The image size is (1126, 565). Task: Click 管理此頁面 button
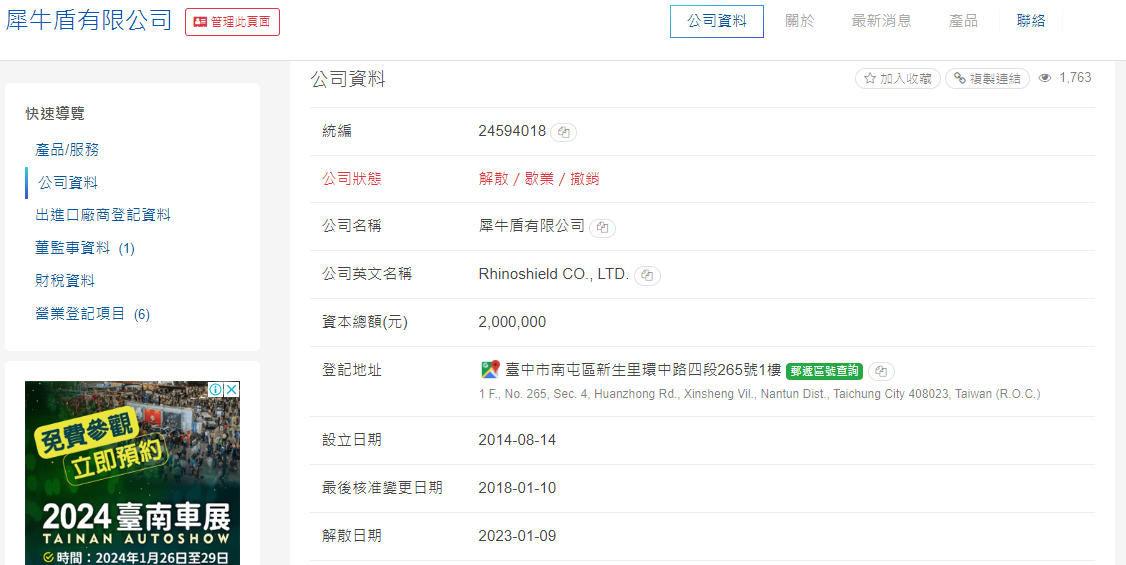coord(232,22)
